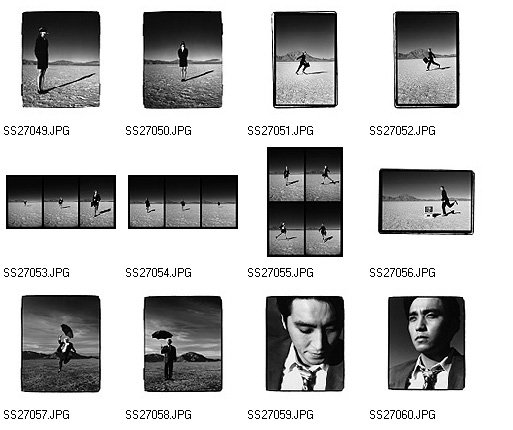Choose the SS27053.JPG triptych thumbnail
The height and width of the screenshot is (430, 513).
pos(61,202)
